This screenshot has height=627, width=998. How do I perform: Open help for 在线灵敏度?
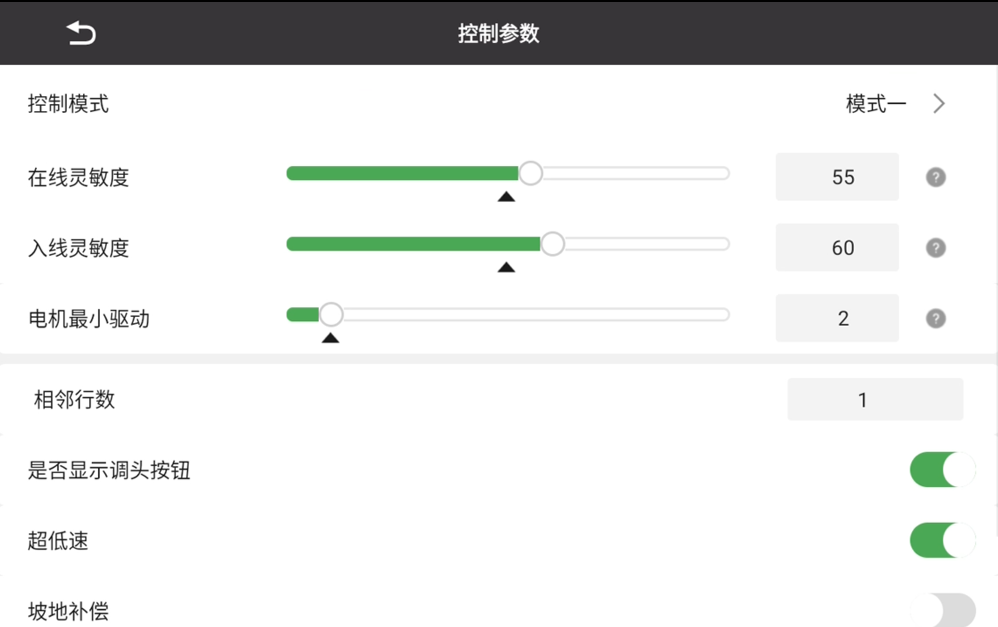coord(936,177)
